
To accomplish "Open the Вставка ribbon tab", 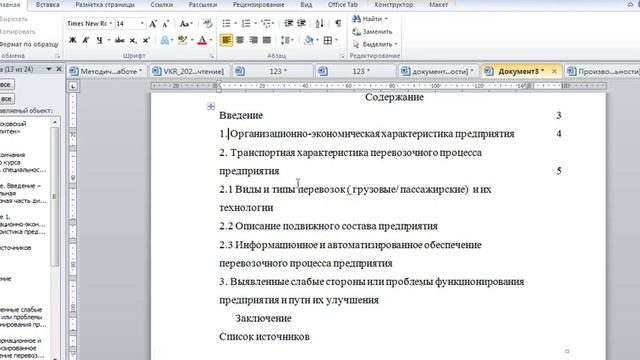I will pyautogui.click(x=47, y=5).
